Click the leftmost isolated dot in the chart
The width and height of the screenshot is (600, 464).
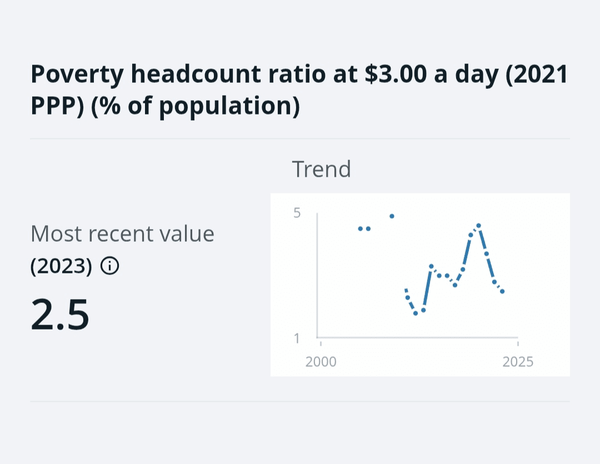360,229
